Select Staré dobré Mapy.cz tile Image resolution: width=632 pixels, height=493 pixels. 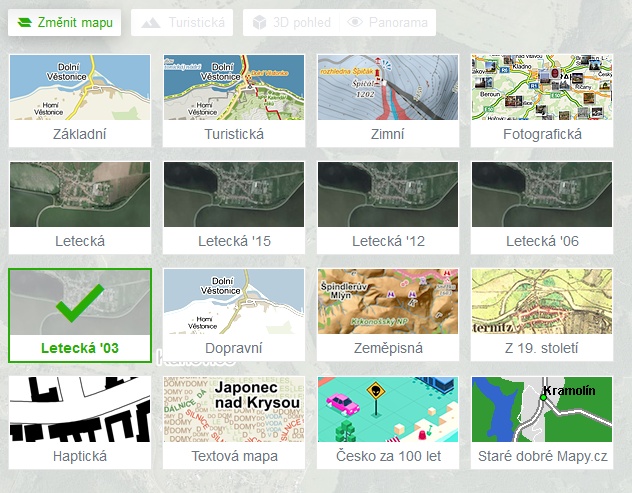[541, 422]
